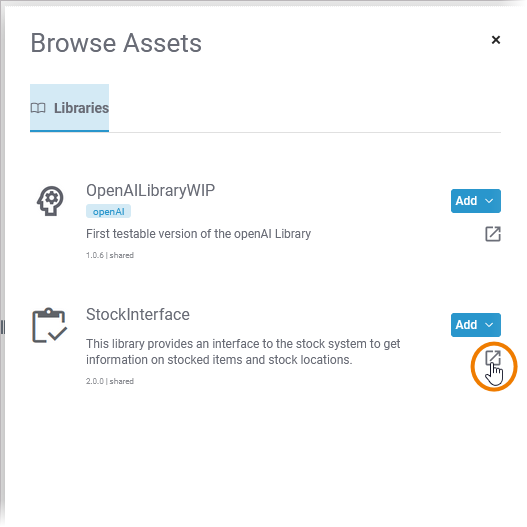Viewport: 527px width, 527px height.
Task: Click the StockInterface library title
Action: coord(138,315)
